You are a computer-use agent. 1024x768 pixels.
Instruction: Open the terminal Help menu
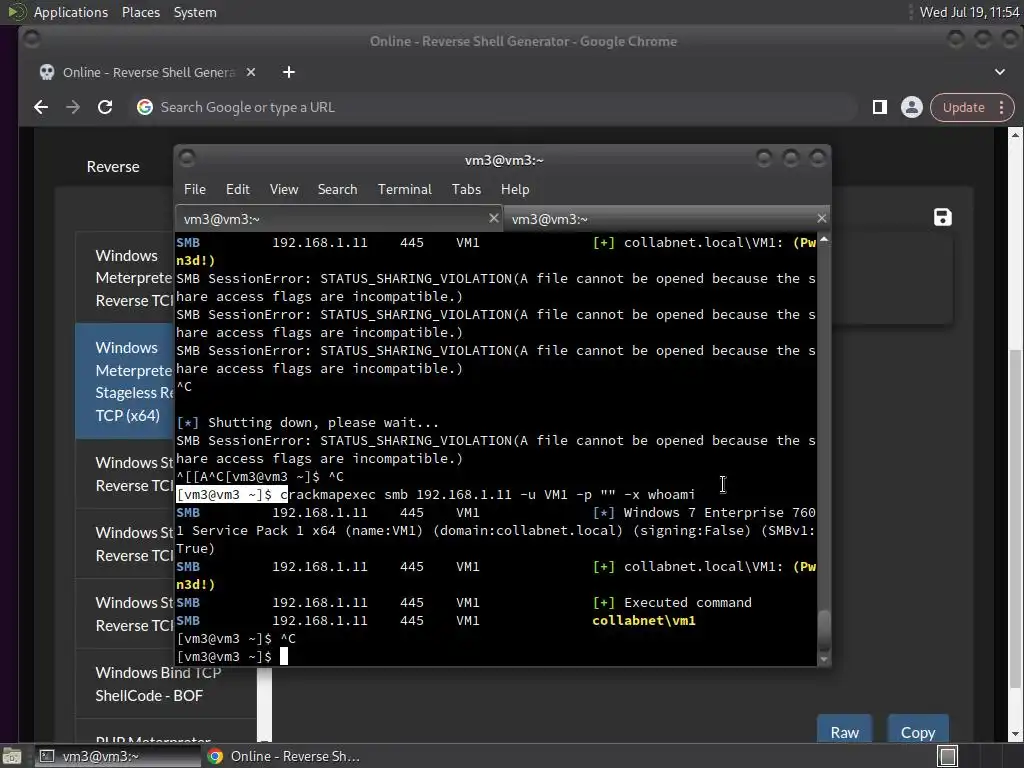(515, 189)
